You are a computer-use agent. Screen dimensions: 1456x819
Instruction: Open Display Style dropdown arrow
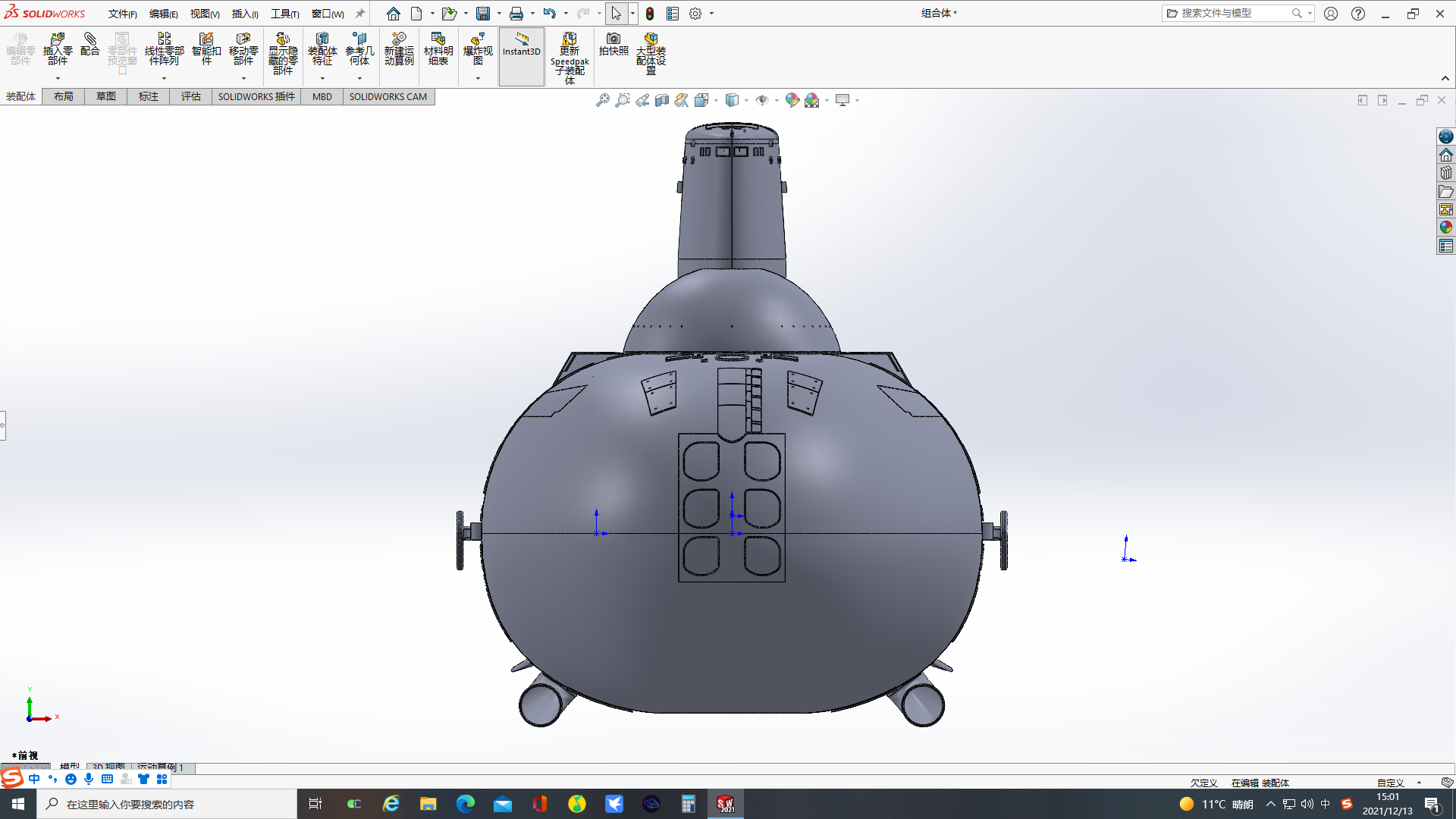[x=747, y=100]
